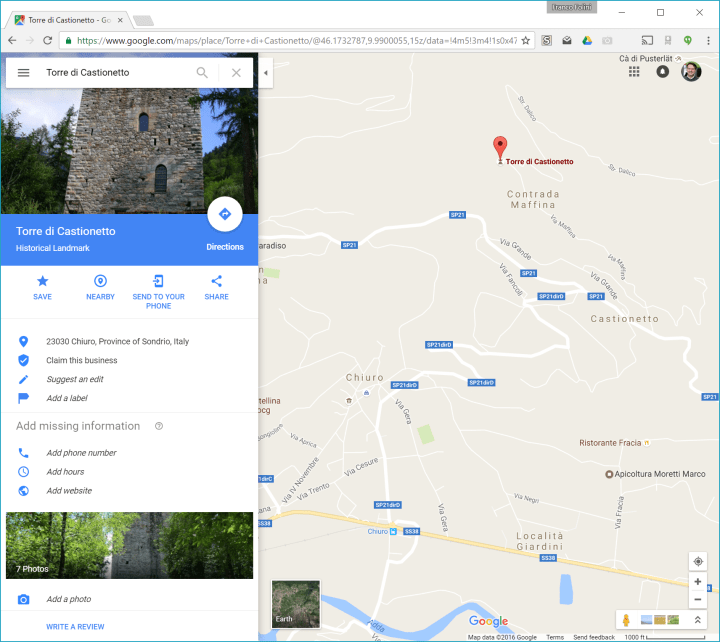Click the Street View pegman icon
720x642 pixels.
[626, 620]
